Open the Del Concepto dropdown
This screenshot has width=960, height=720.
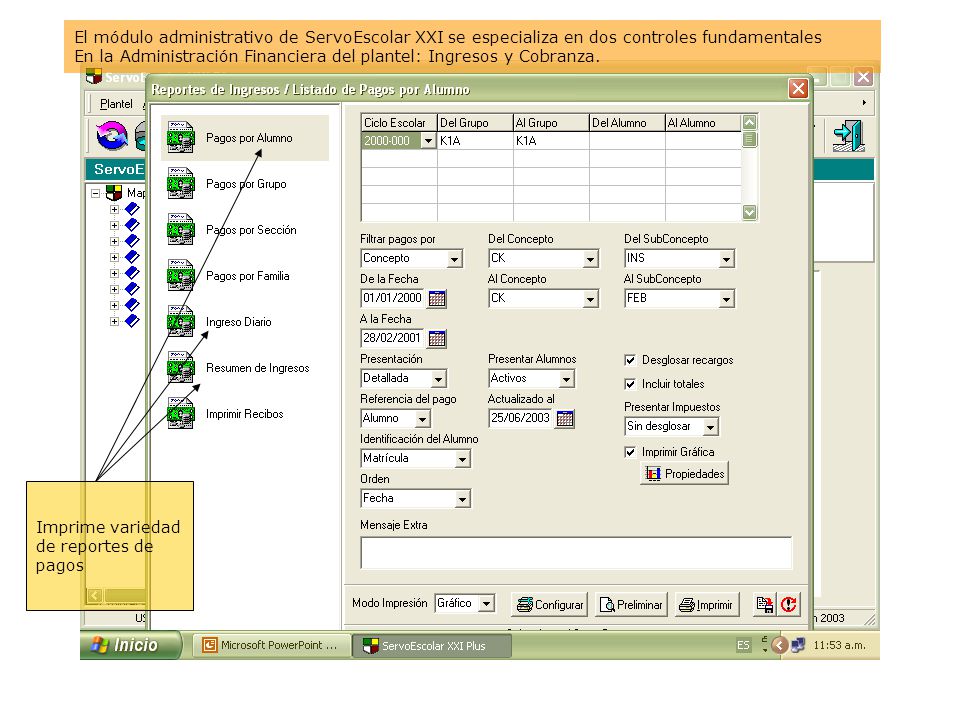click(x=590, y=259)
